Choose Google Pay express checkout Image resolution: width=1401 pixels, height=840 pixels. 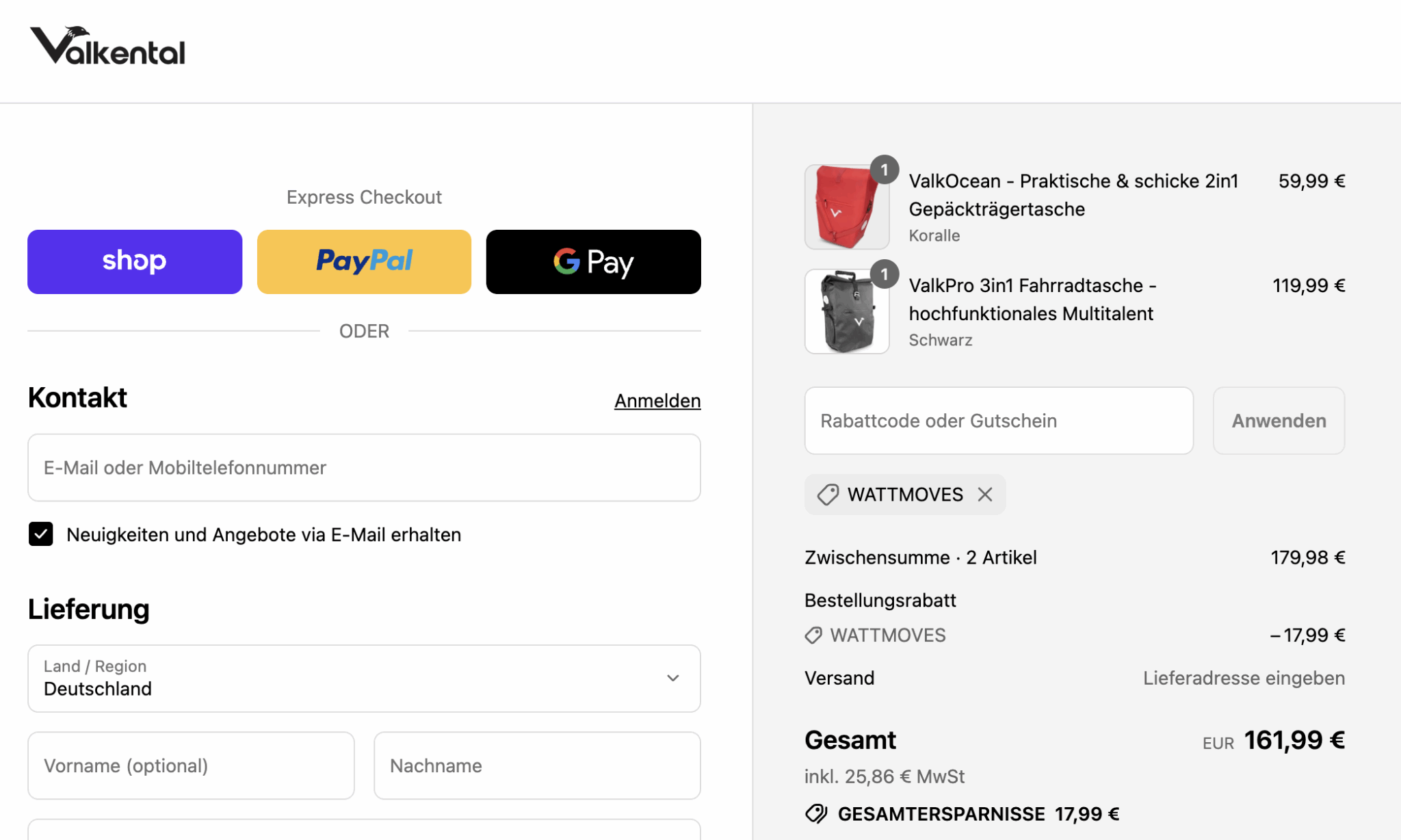click(x=593, y=261)
